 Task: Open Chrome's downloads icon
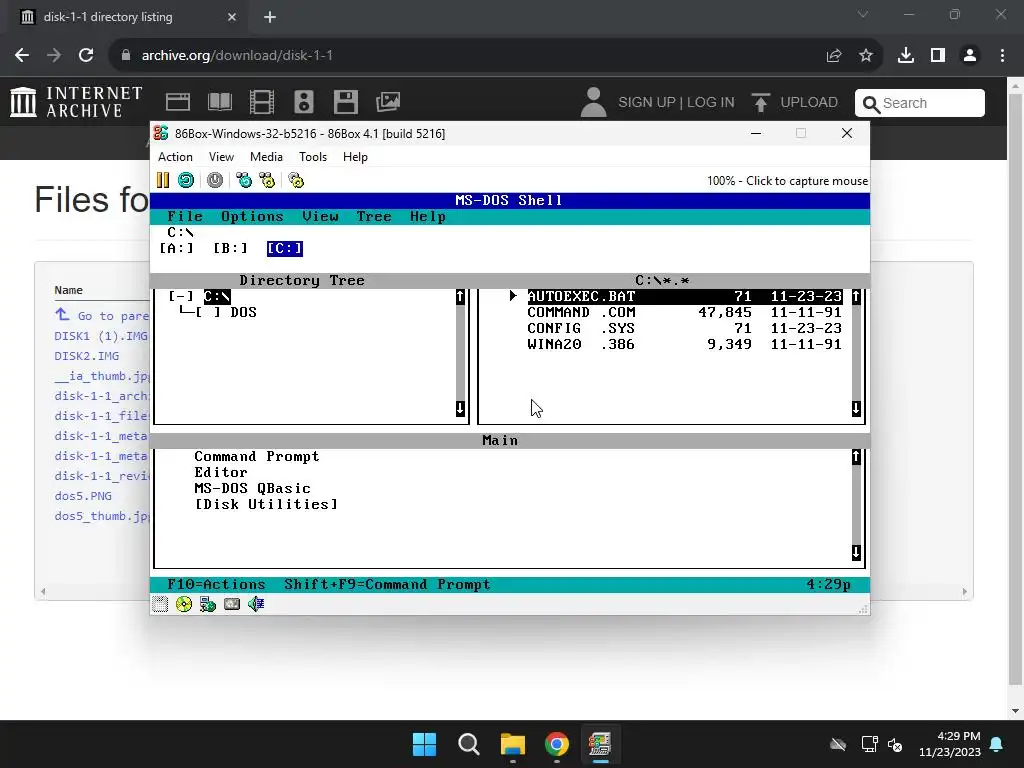point(906,56)
